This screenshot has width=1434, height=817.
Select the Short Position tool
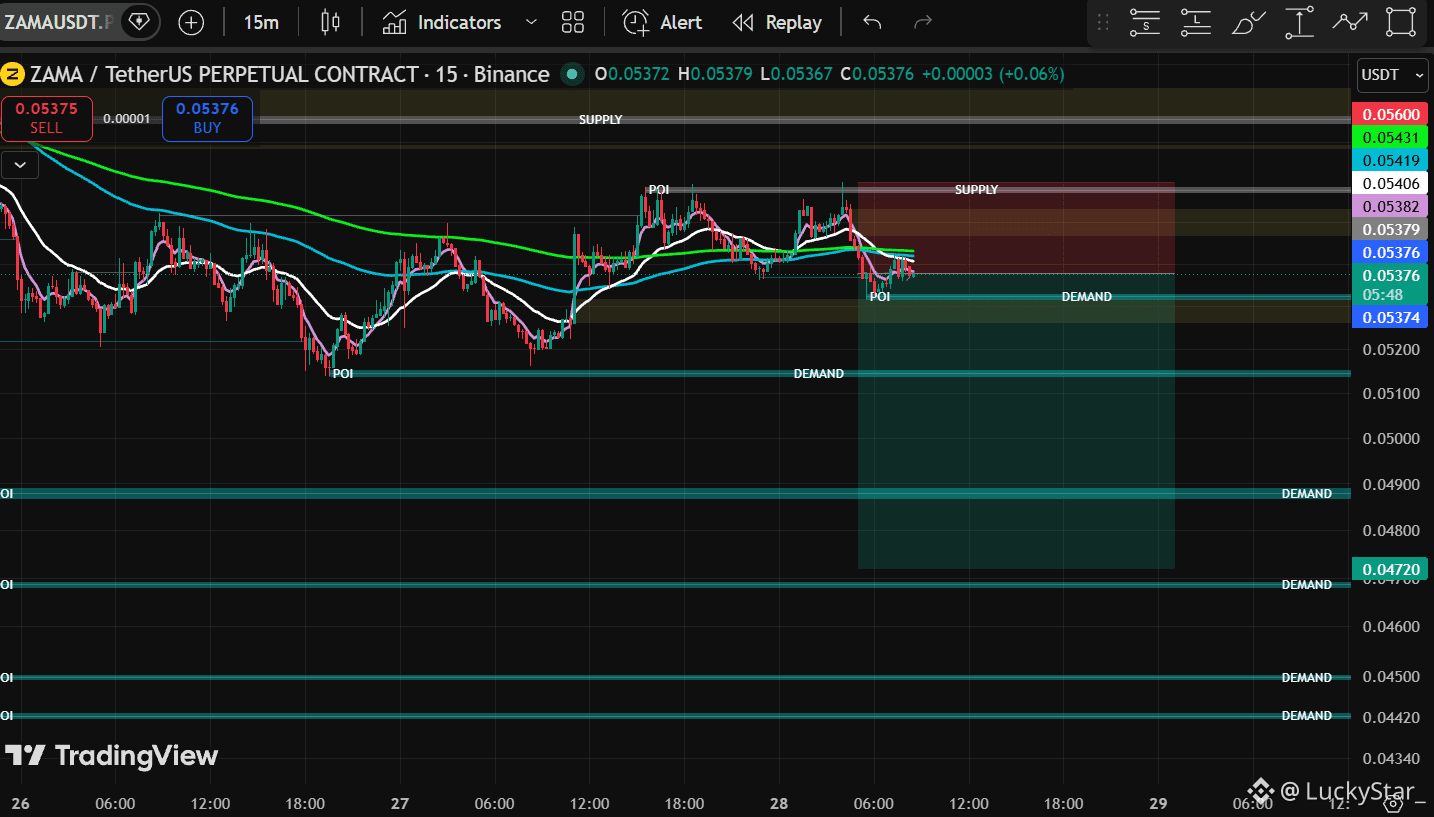(1145, 22)
